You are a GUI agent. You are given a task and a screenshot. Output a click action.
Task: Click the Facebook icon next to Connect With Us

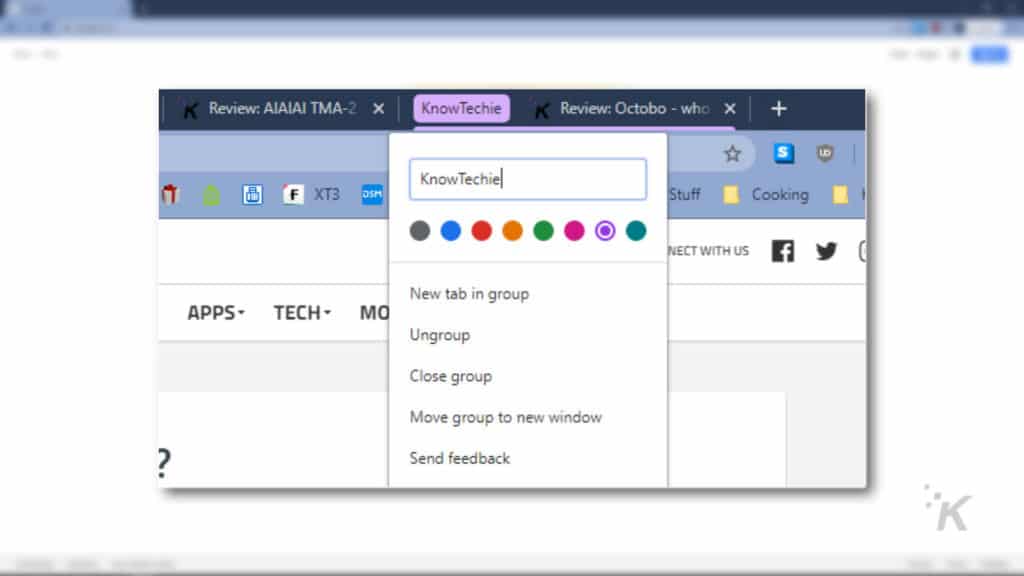click(783, 251)
